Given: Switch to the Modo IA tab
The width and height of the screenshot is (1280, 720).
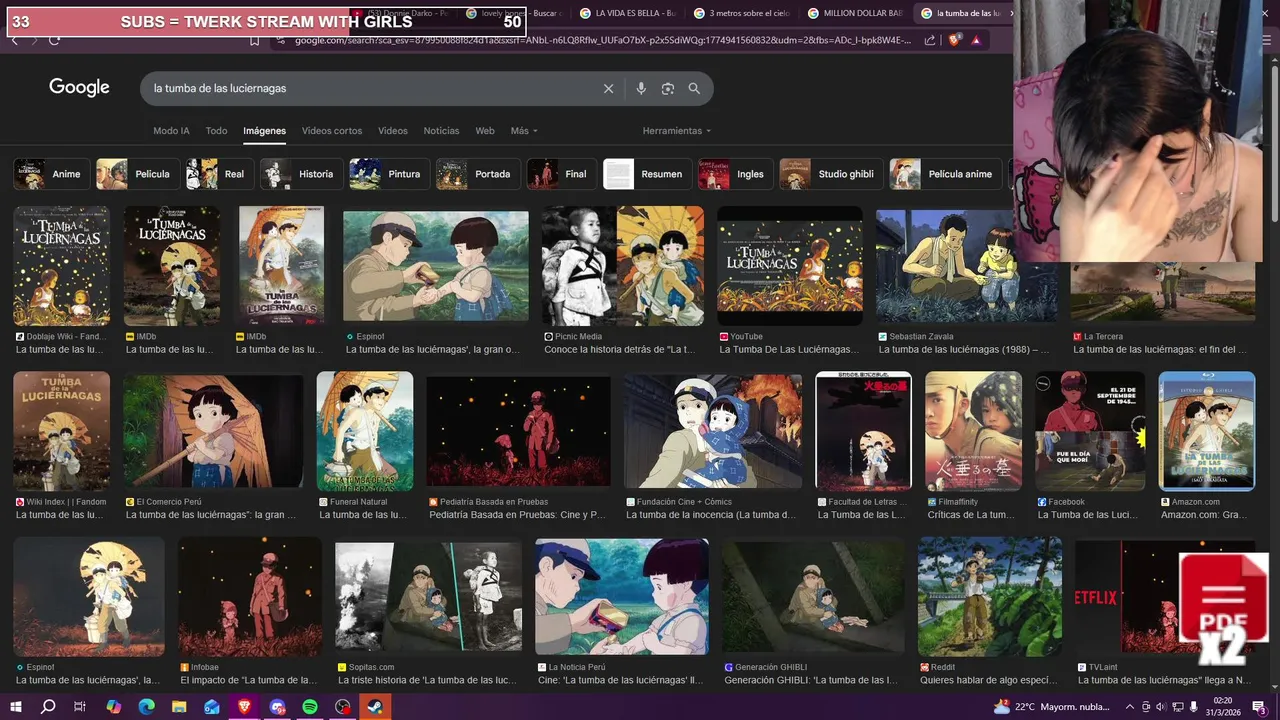Looking at the screenshot, I should pyautogui.click(x=171, y=131).
